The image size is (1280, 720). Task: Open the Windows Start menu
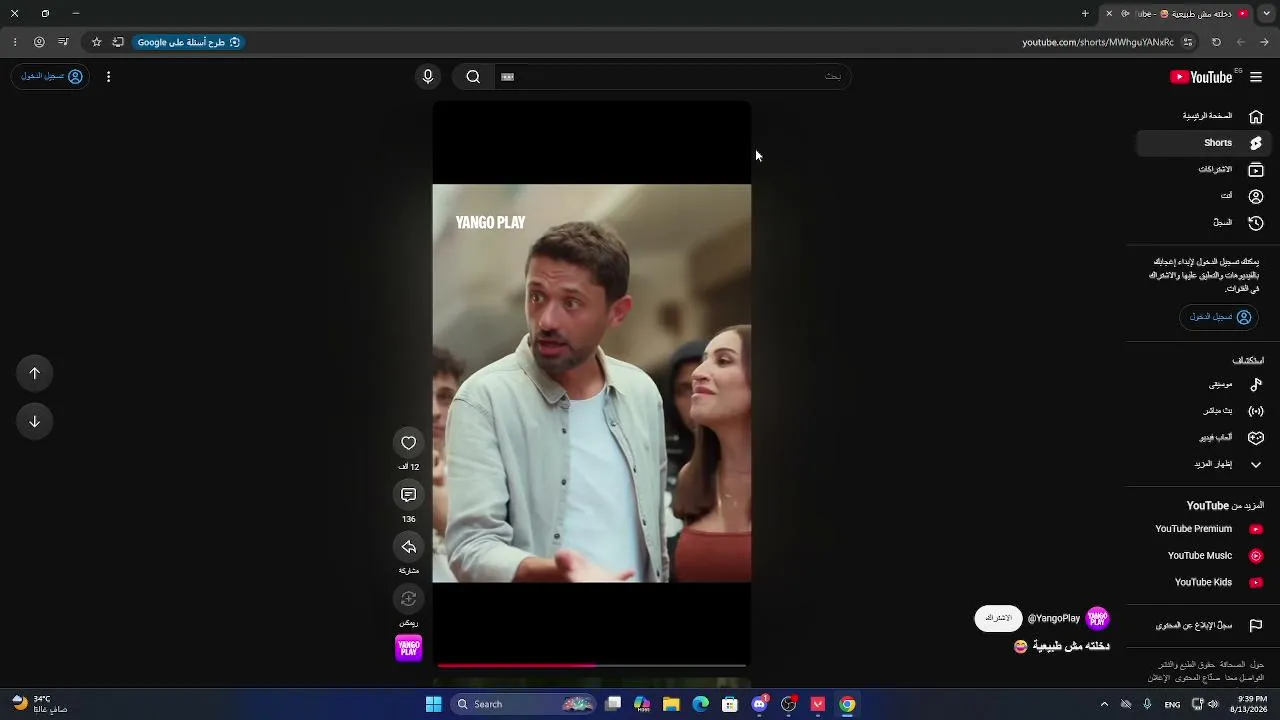click(433, 704)
